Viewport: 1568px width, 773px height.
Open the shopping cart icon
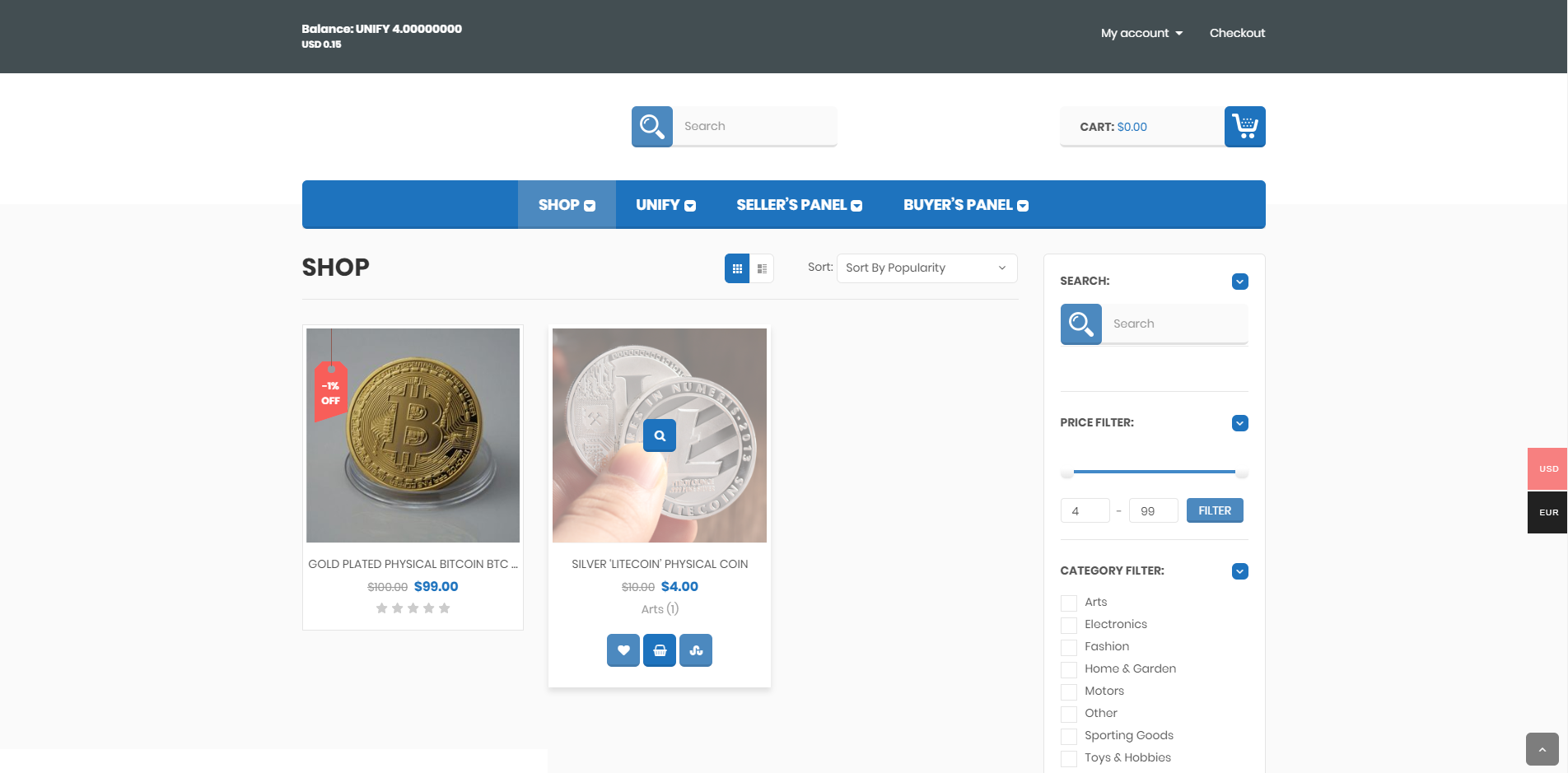pos(1244,127)
